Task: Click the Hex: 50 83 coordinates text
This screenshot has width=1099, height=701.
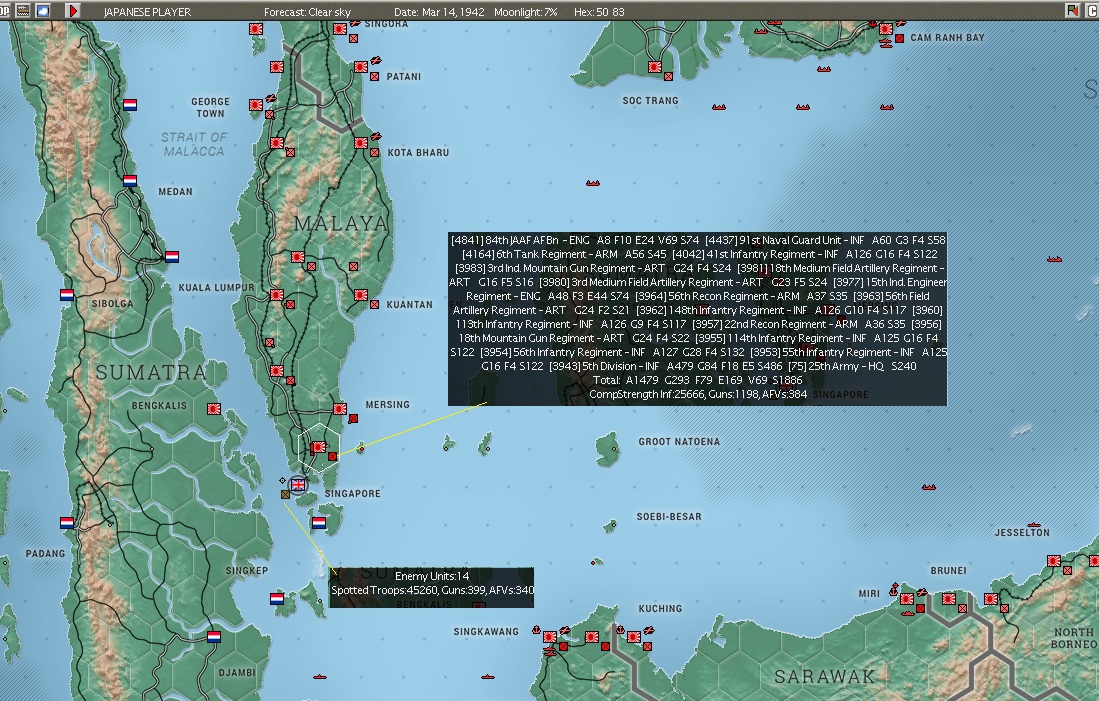Action: pyautogui.click(x=599, y=12)
